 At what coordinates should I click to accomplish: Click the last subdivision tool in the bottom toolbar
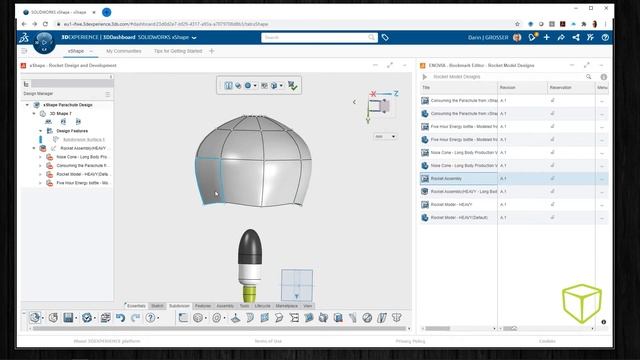click(x=397, y=318)
